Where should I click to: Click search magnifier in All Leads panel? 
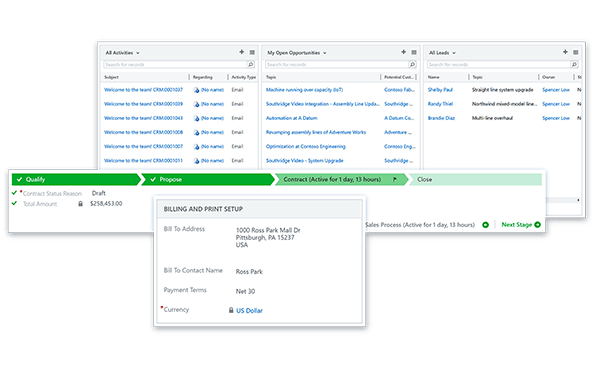pyautogui.click(x=574, y=64)
